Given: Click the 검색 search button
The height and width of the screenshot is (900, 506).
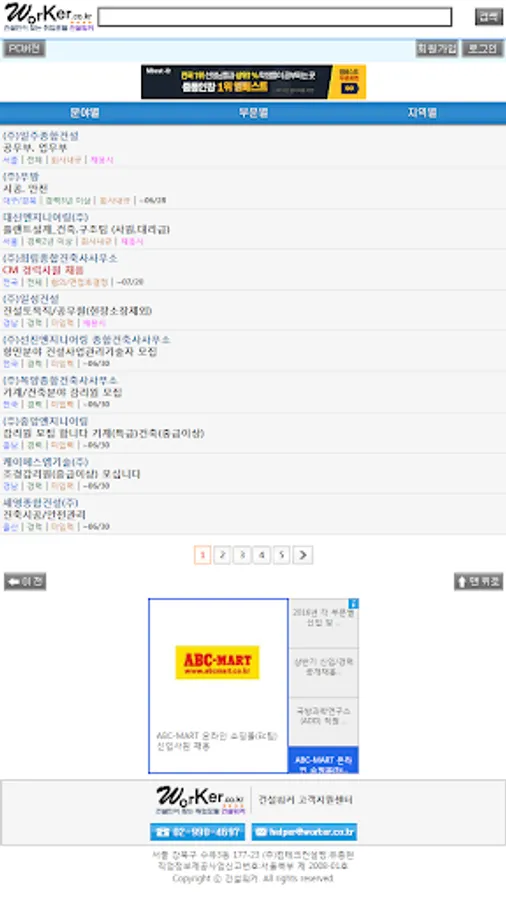Looking at the screenshot, I should coord(489,17).
